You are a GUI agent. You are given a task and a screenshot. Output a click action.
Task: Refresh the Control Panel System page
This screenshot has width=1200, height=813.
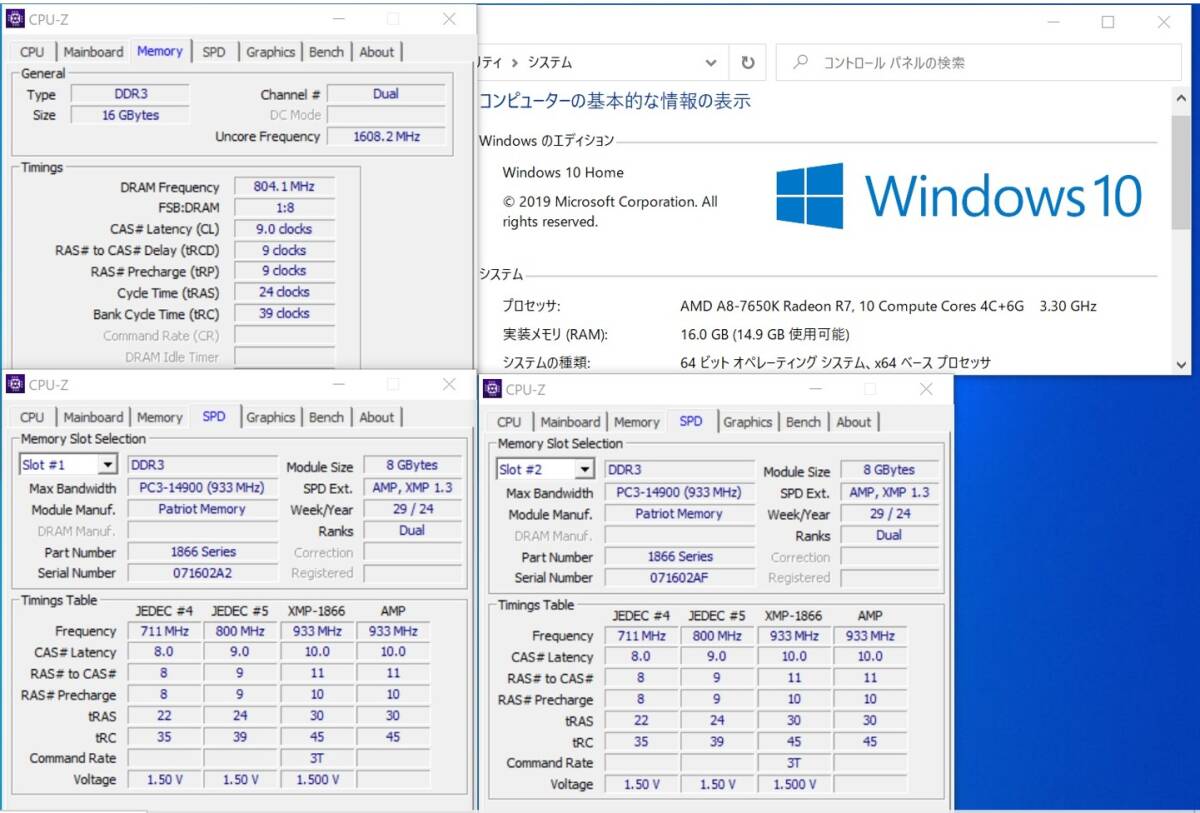click(747, 63)
